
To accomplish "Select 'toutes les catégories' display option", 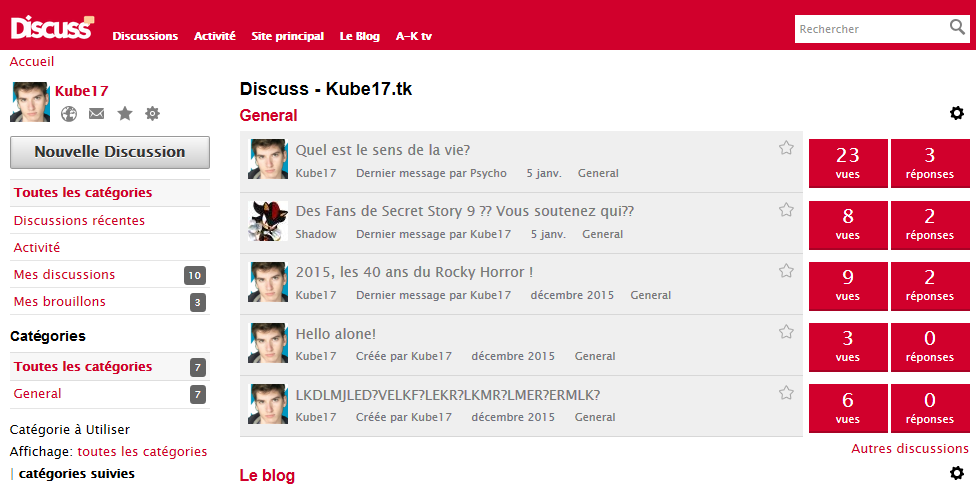I will (142, 451).
